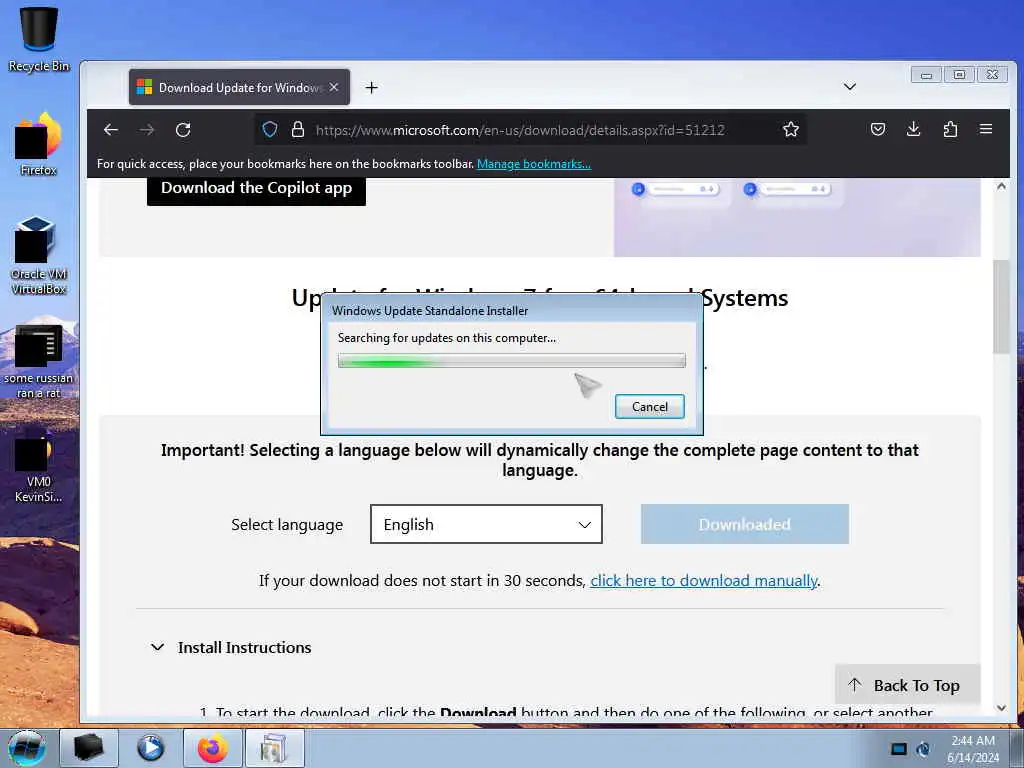Collapse the Install Instructions section
The image size is (1024, 768).
coord(231,647)
